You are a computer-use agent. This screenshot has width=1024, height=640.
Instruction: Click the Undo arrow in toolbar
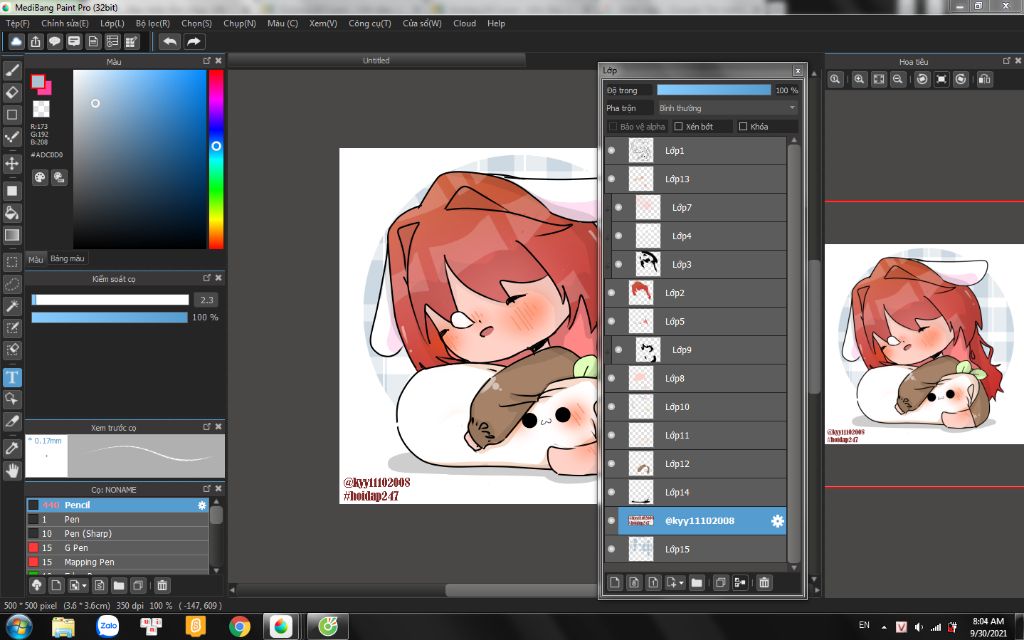170,42
